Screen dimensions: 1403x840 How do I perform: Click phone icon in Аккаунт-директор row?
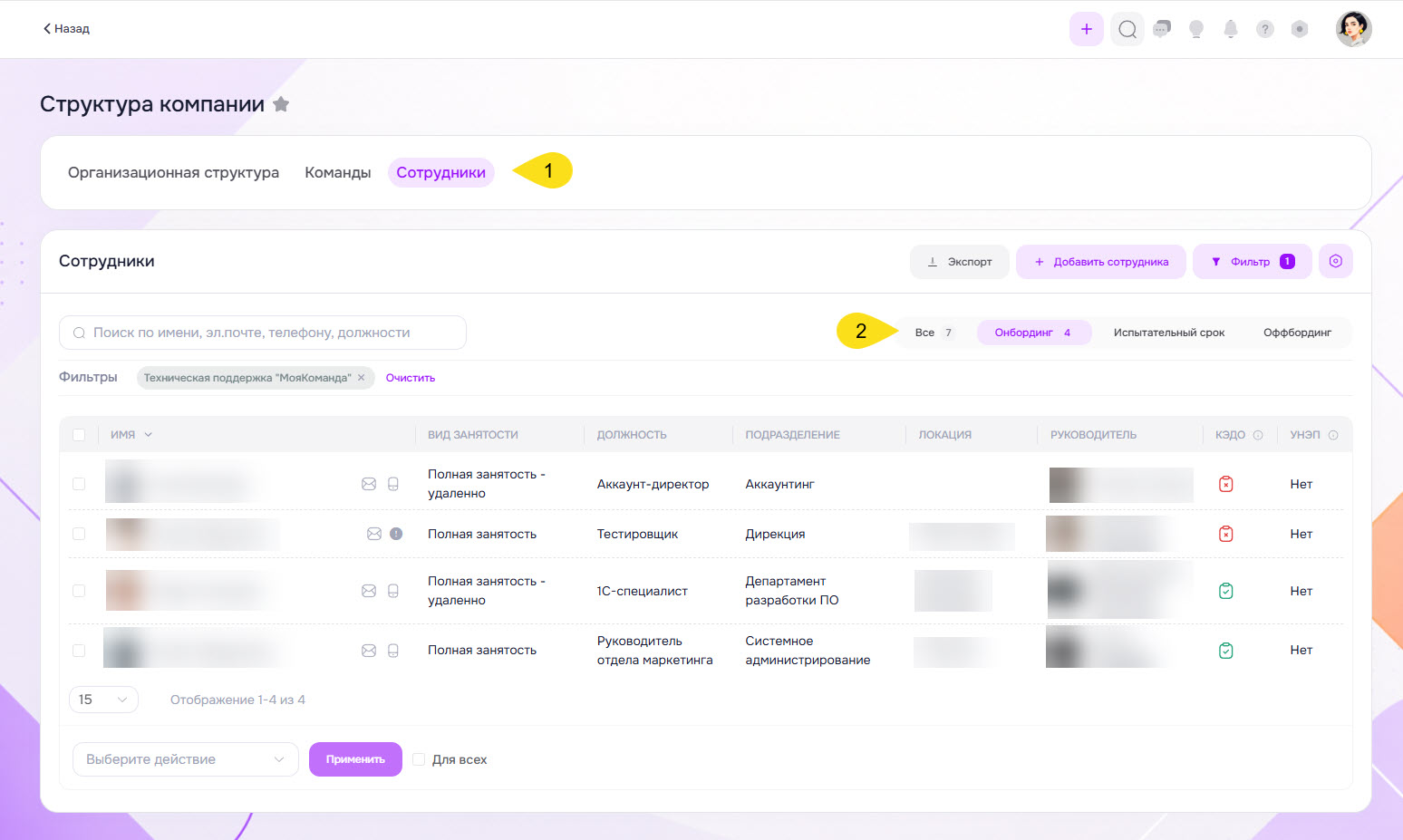[x=393, y=484]
